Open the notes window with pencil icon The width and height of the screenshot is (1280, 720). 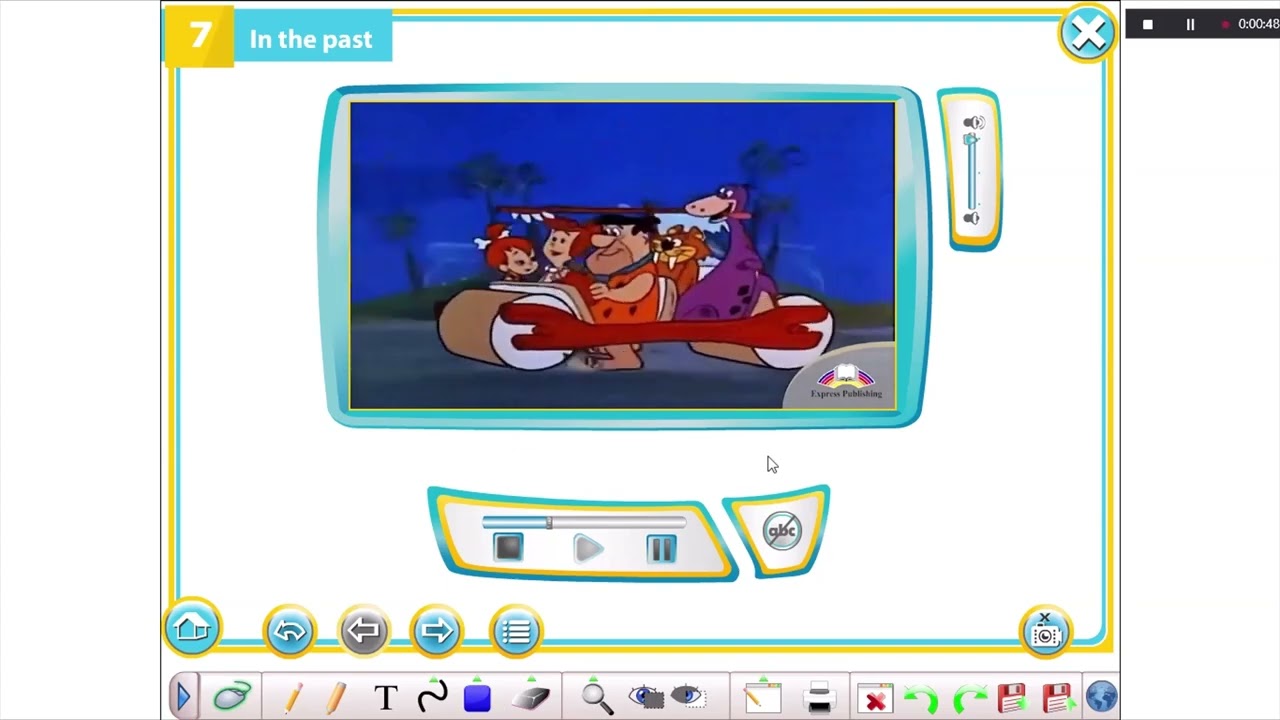click(x=762, y=697)
